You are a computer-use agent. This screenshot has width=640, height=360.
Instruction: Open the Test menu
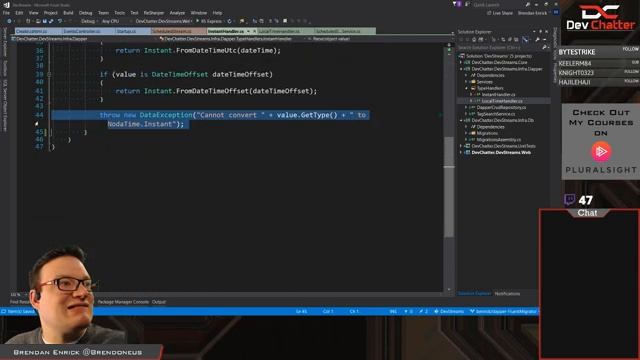[134, 13]
